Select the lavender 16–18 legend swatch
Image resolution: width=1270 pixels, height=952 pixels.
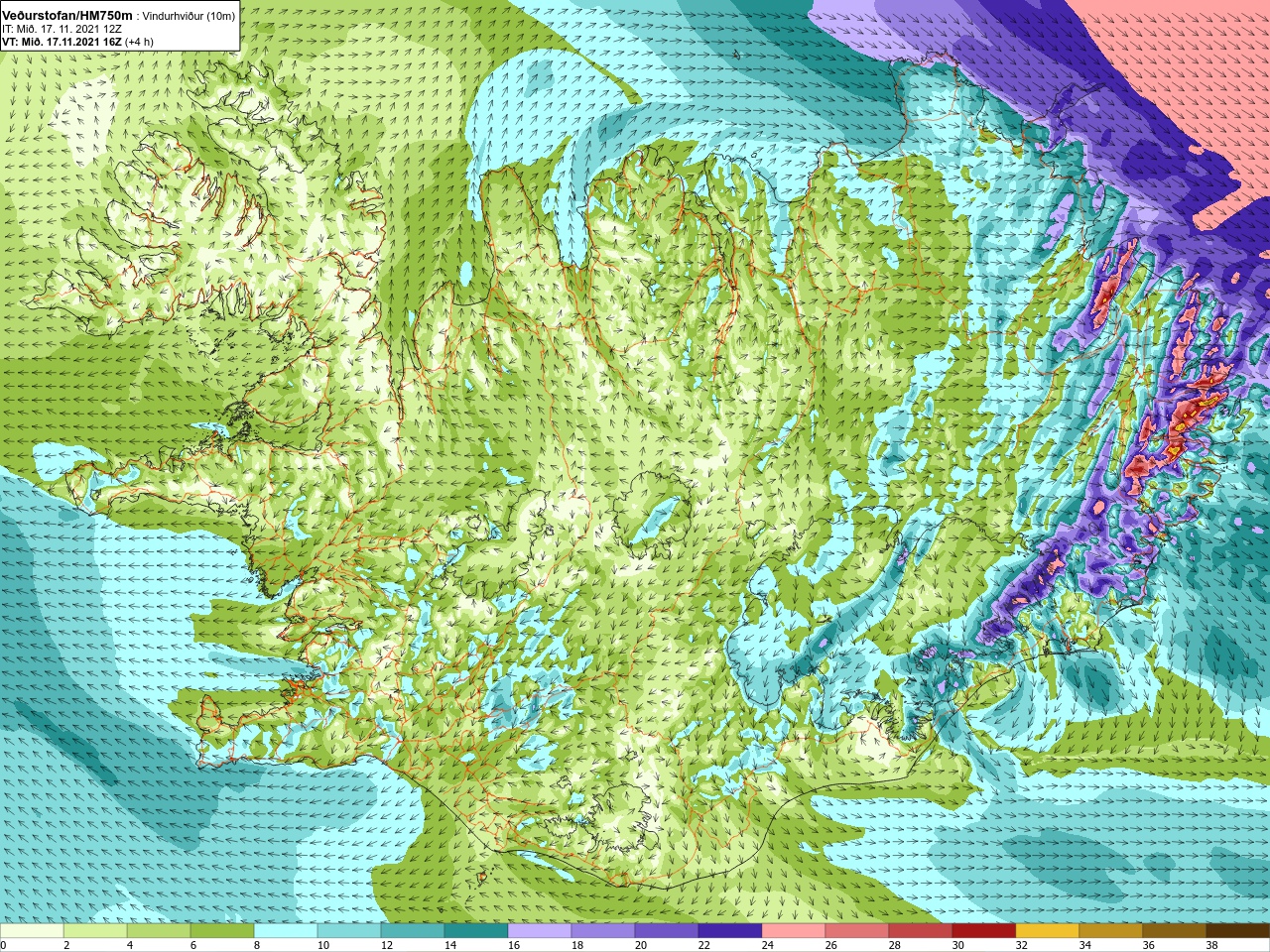pos(540,932)
